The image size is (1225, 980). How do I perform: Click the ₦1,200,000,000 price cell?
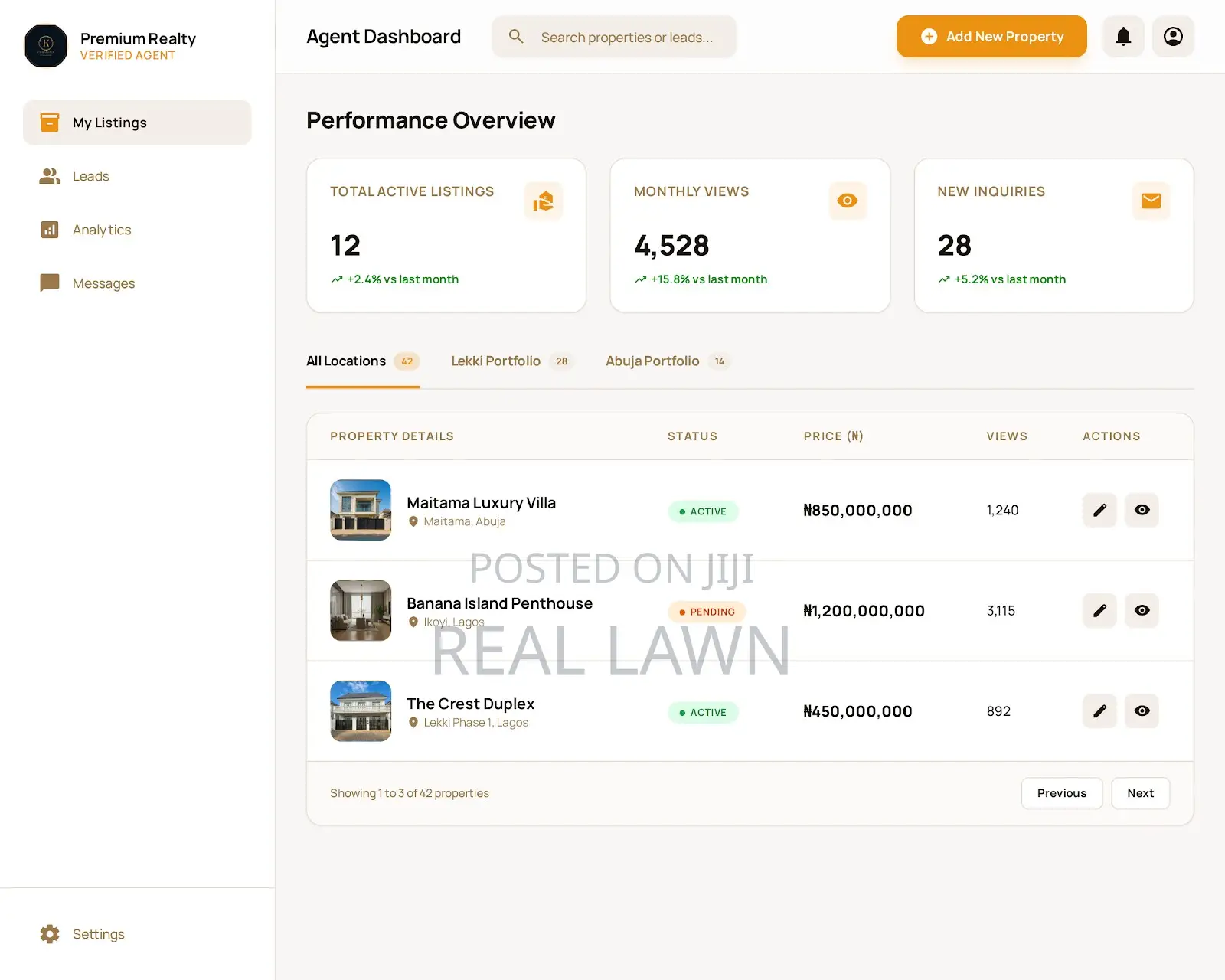pyautogui.click(x=864, y=611)
